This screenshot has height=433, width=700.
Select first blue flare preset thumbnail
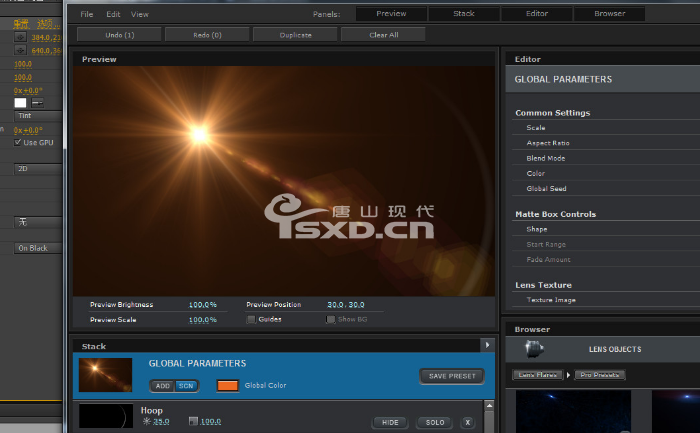(x=573, y=411)
